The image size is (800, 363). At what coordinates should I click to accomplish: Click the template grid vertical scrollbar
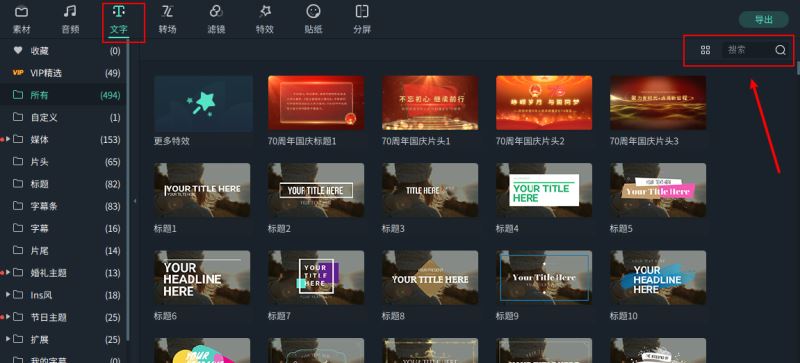click(x=798, y=67)
